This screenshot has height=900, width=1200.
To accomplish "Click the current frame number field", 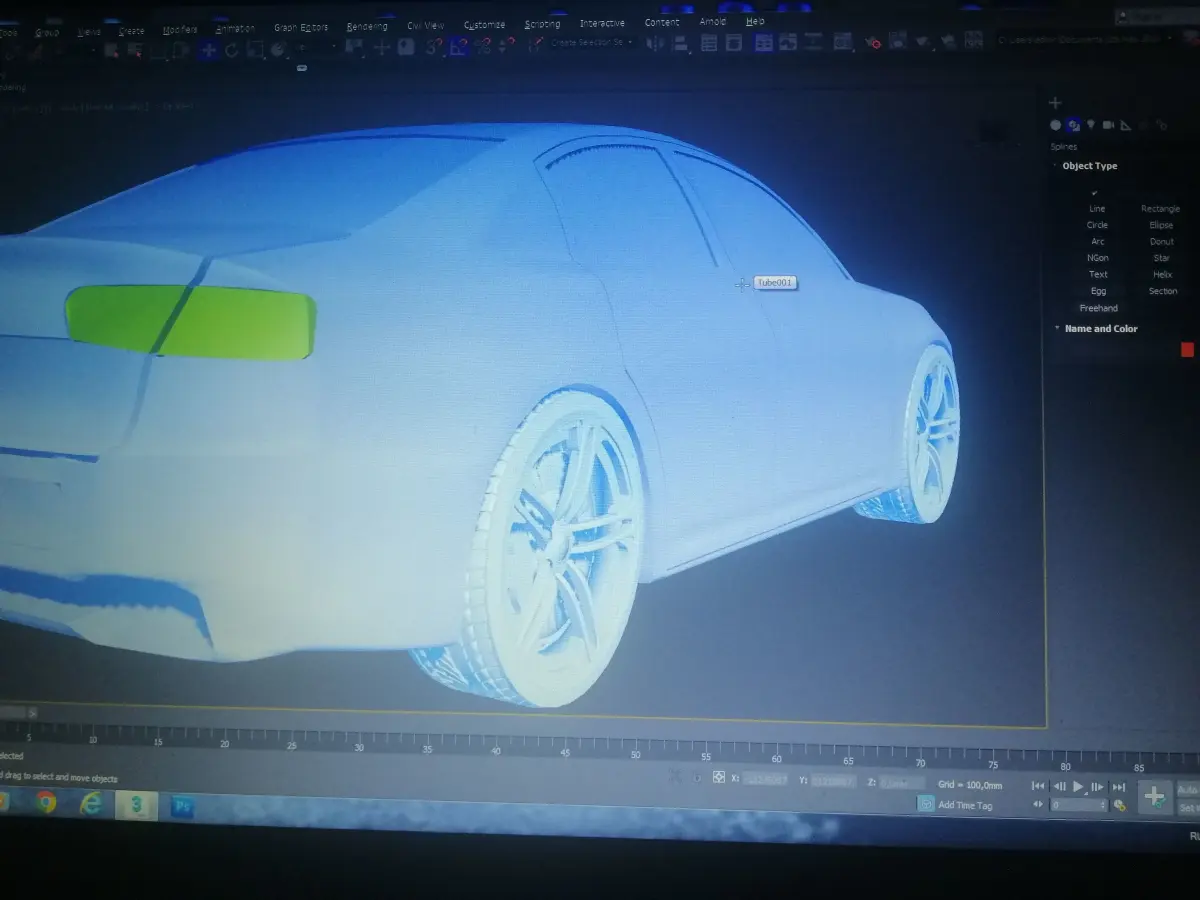I will click(x=1077, y=805).
